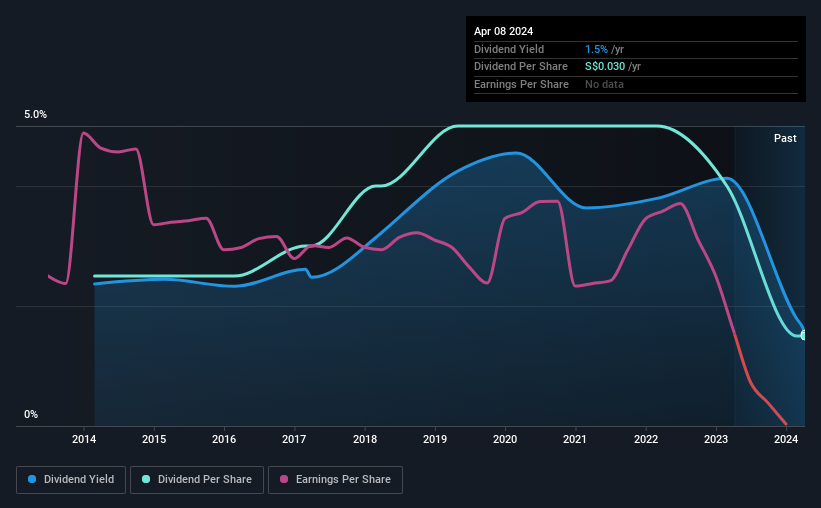Select the 2023 x-axis label
This screenshot has width=821, height=508.
716,439
